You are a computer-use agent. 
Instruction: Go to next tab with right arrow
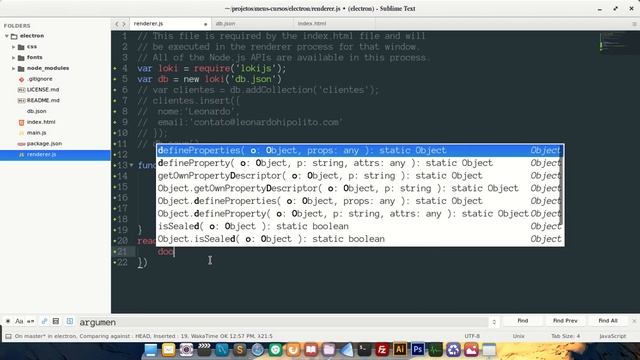(x=124, y=24)
